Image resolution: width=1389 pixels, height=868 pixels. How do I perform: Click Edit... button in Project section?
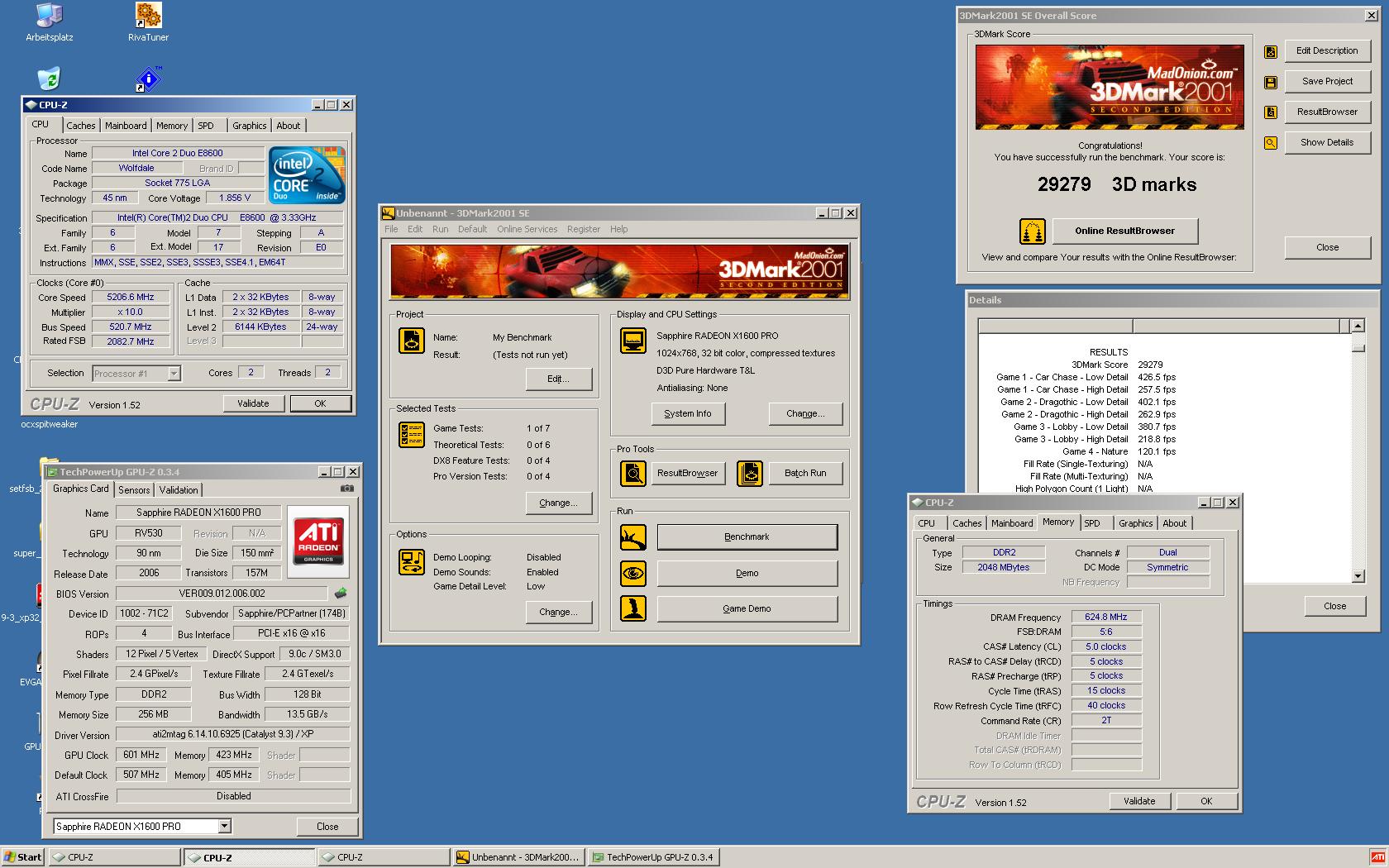coord(558,379)
